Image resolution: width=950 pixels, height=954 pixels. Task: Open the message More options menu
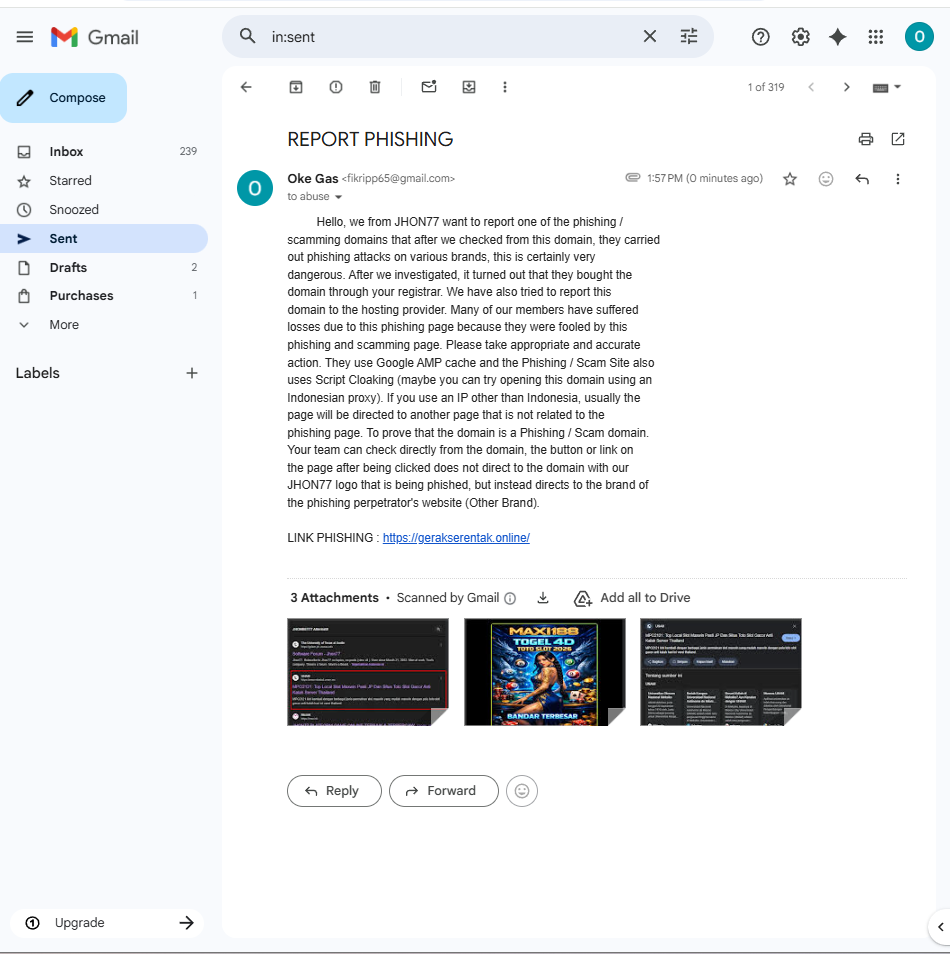click(898, 179)
